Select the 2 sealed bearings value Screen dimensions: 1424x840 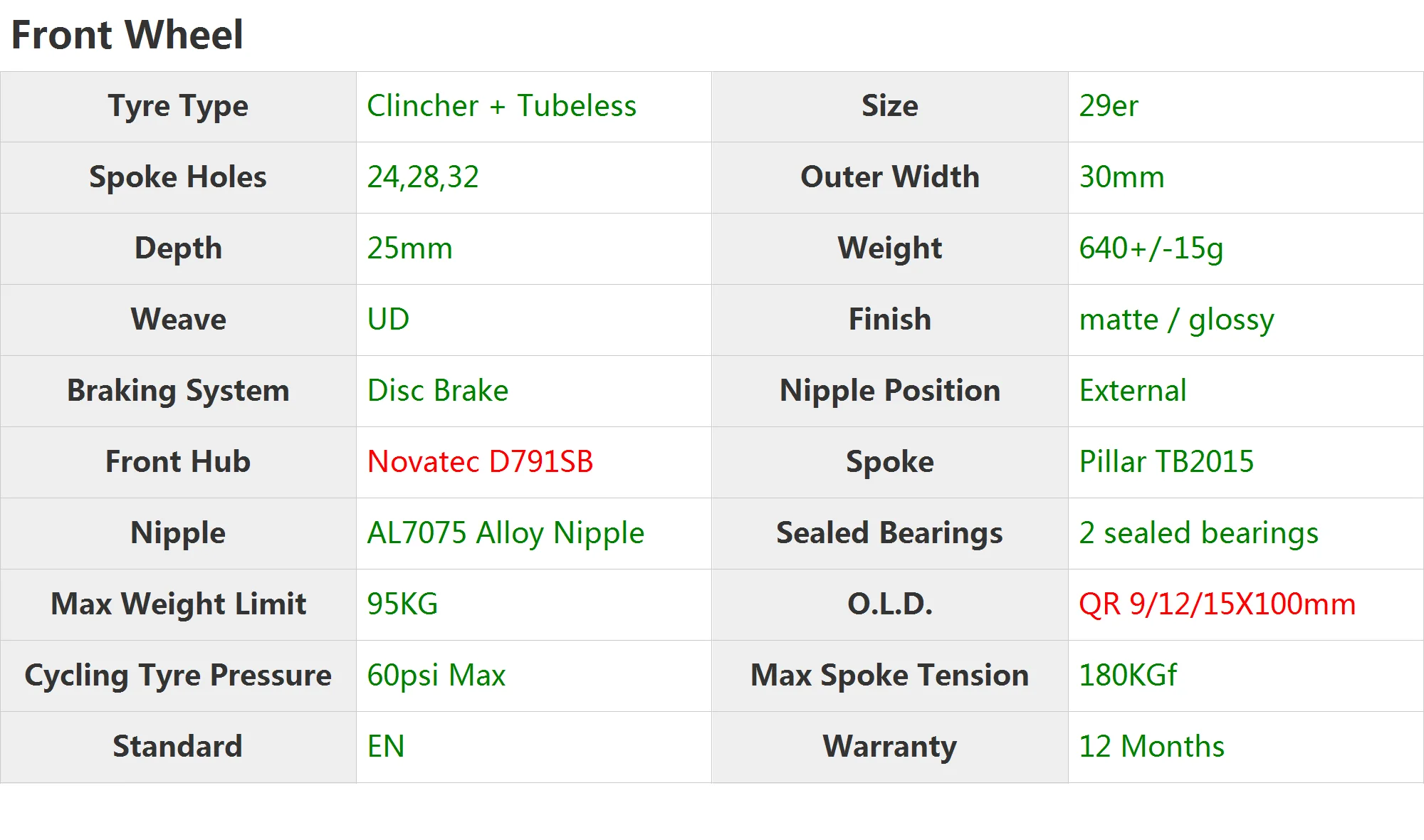(x=1198, y=533)
